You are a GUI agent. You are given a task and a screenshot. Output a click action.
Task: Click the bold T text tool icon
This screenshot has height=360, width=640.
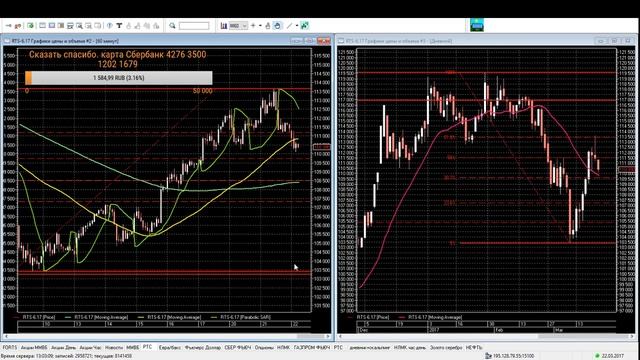click(x=119, y=26)
